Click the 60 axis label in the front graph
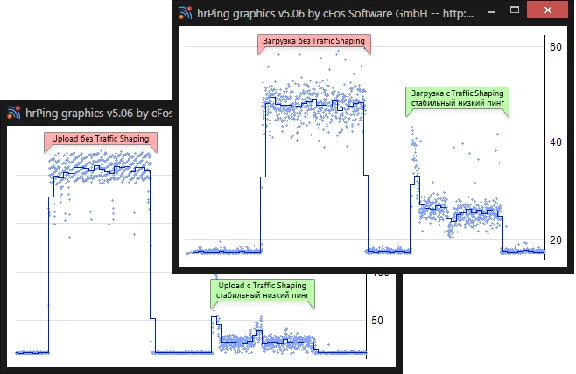The height and width of the screenshot is (374, 576). pyautogui.click(x=556, y=47)
